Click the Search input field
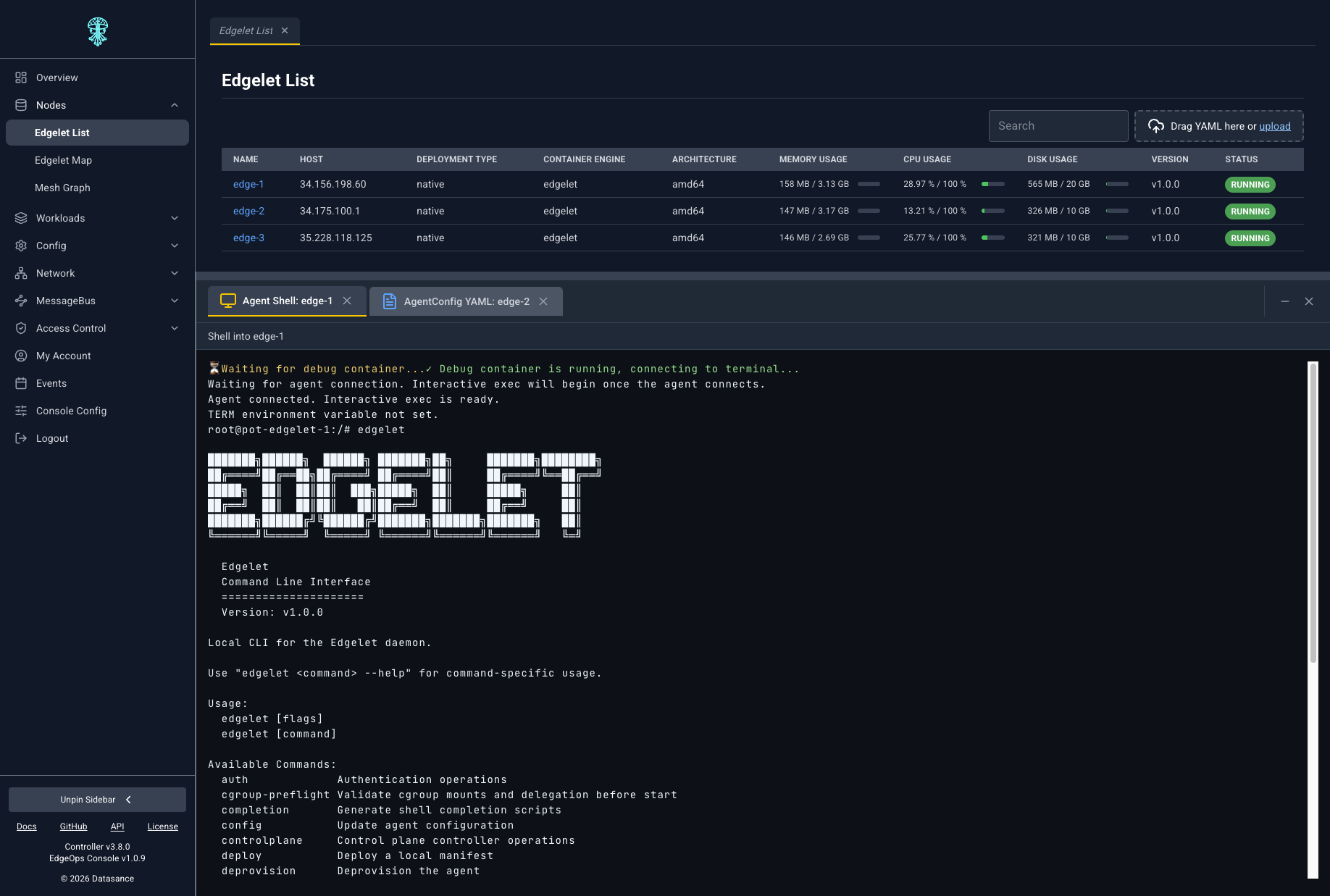 pyautogui.click(x=1058, y=126)
